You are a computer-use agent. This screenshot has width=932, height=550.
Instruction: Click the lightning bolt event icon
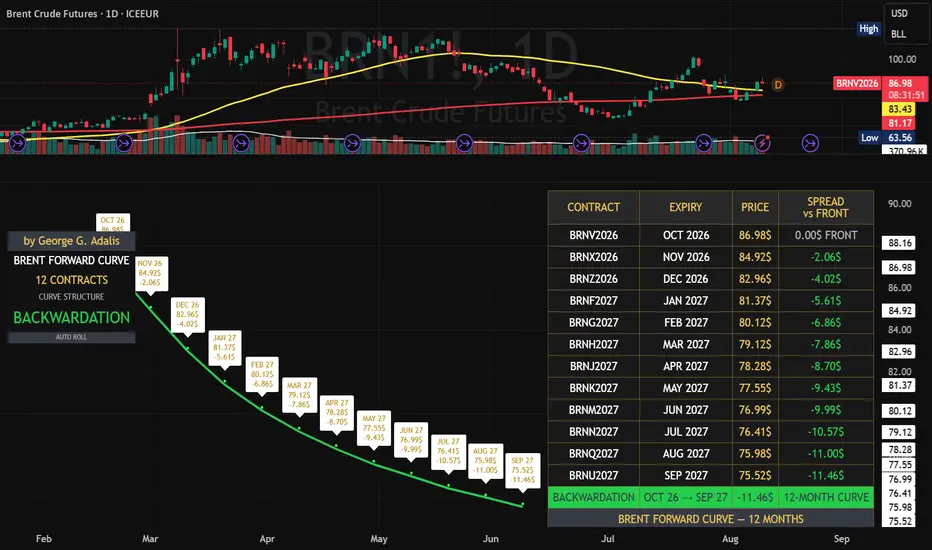tap(762, 143)
